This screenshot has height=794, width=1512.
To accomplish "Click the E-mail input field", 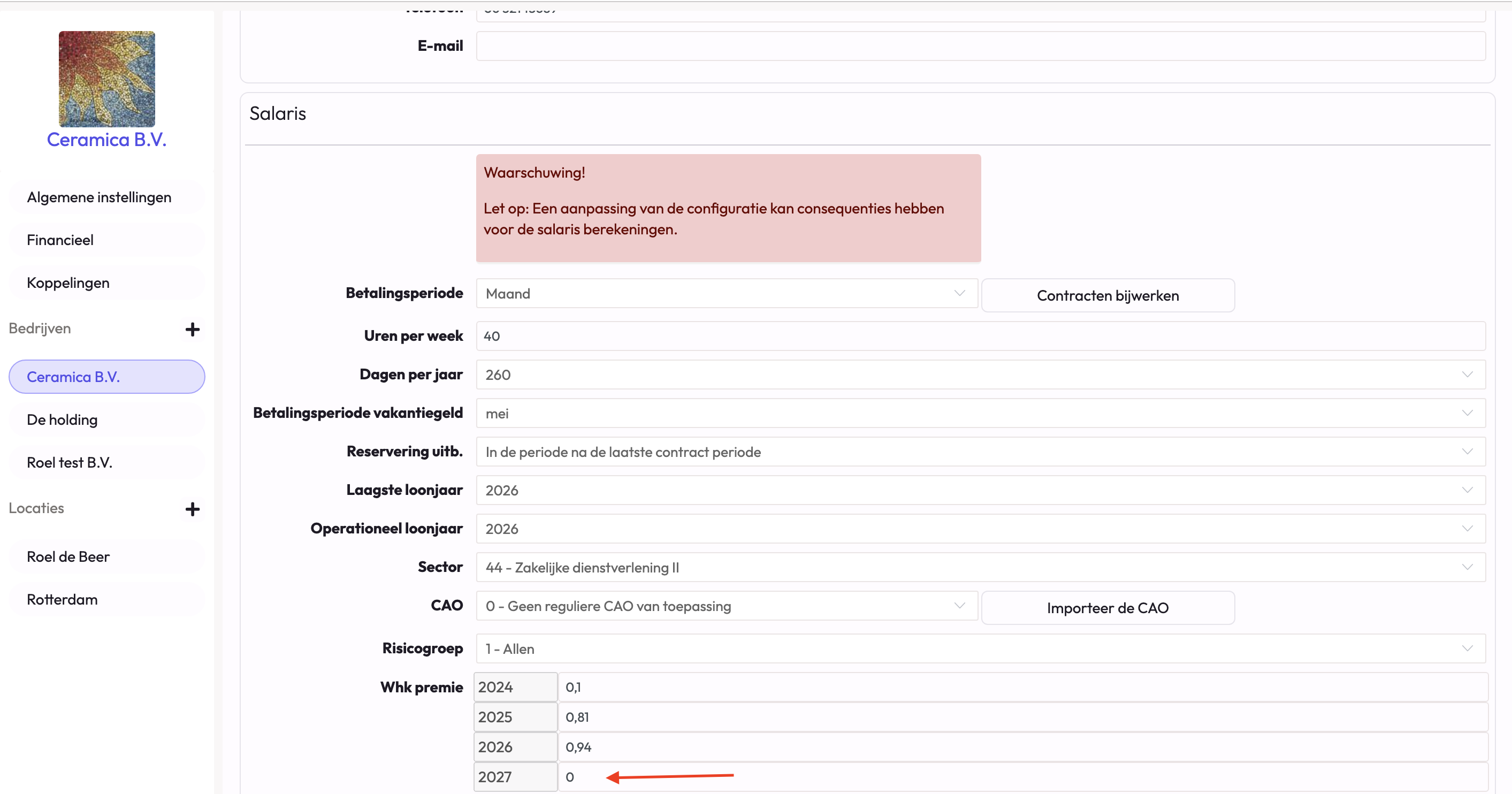I will [980, 46].
